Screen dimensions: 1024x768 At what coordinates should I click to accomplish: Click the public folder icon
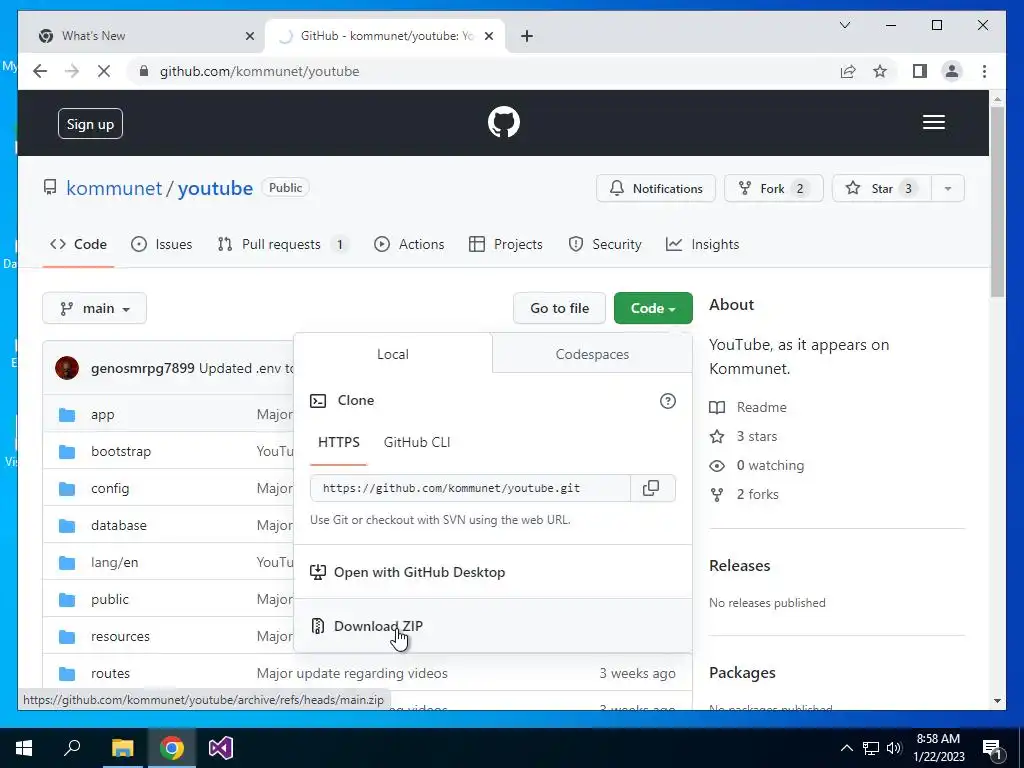(67, 600)
